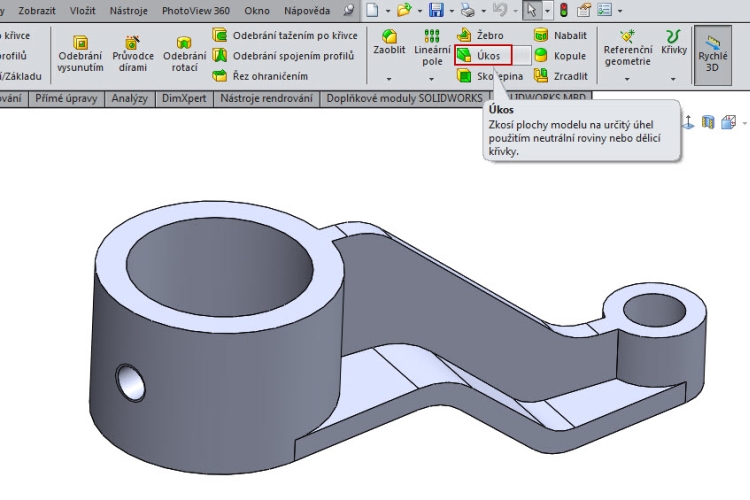Viewport: 750px width, 500px height.
Task: Expand the Zaoblit dropdown arrow
Action: coord(389,78)
